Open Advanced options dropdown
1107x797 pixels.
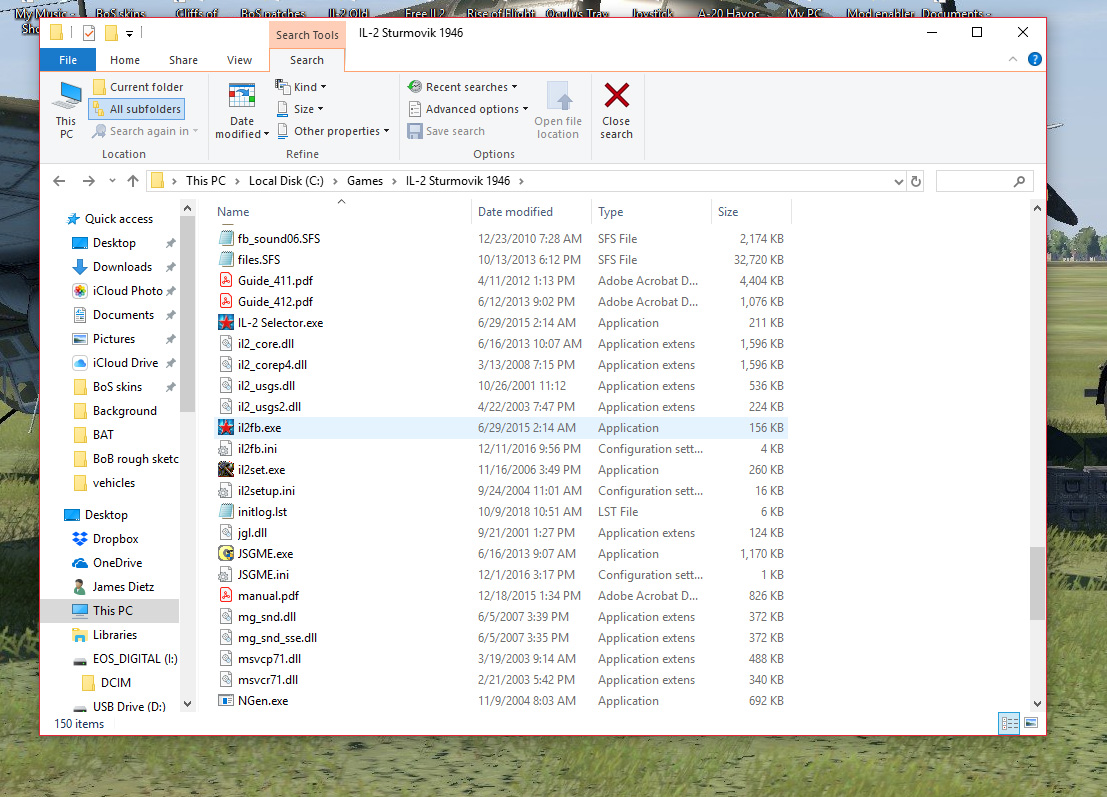click(x=469, y=109)
